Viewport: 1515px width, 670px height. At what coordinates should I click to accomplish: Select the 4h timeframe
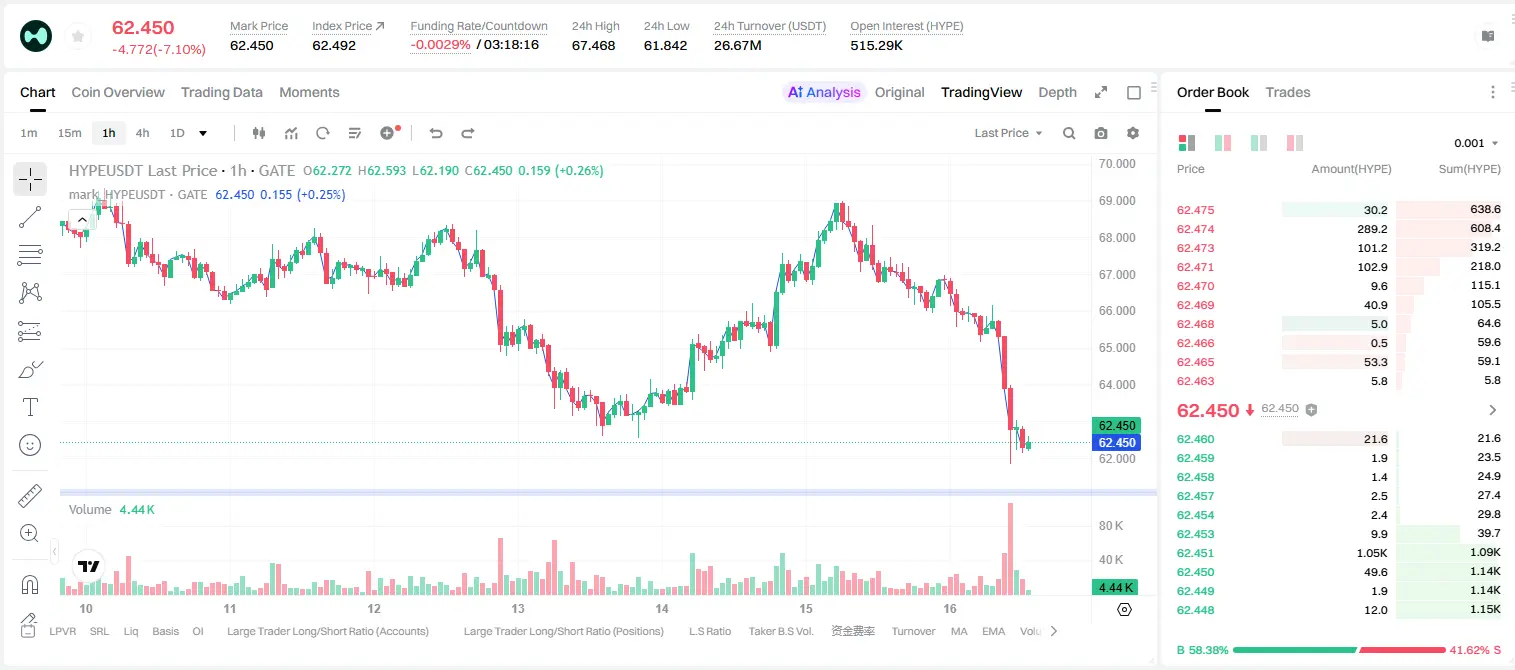pos(143,133)
